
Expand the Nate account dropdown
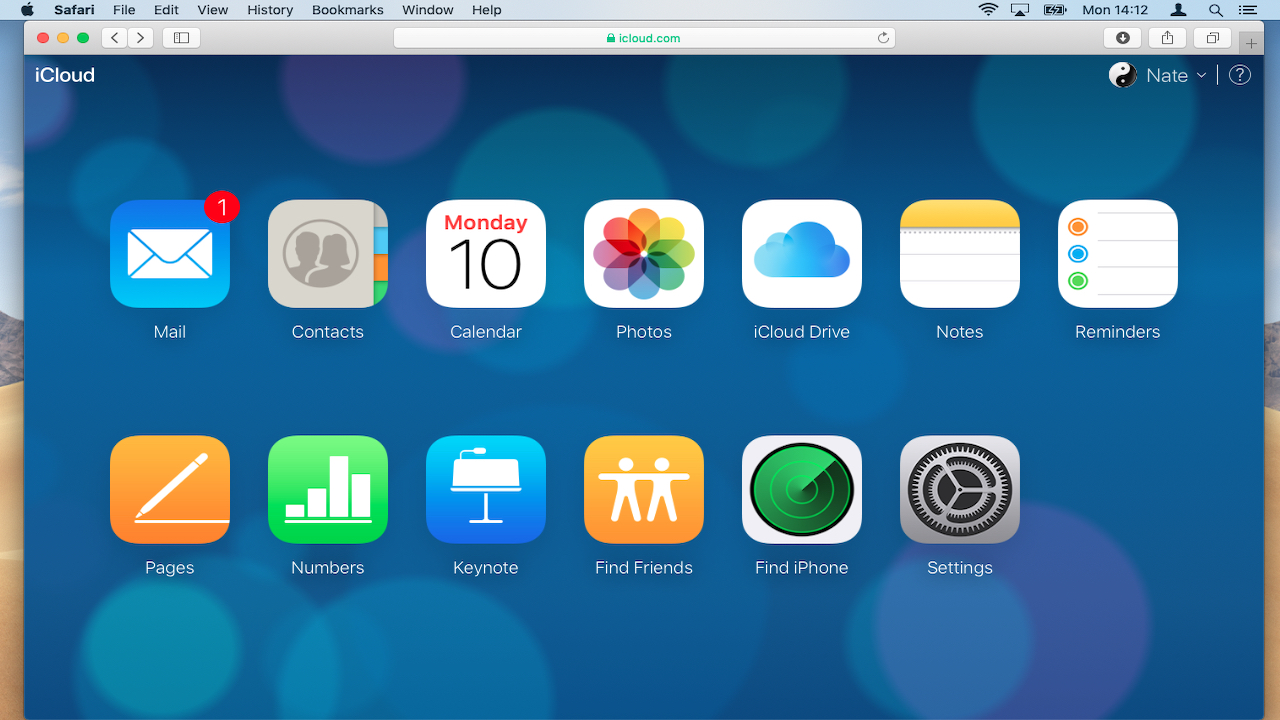coord(1201,76)
